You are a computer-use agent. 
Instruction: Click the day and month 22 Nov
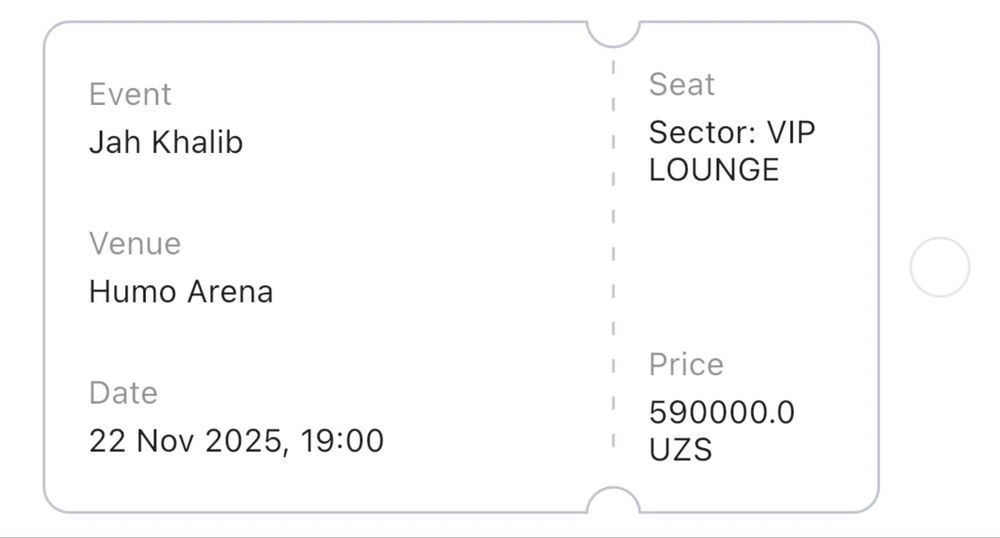pyautogui.click(x=143, y=441)
